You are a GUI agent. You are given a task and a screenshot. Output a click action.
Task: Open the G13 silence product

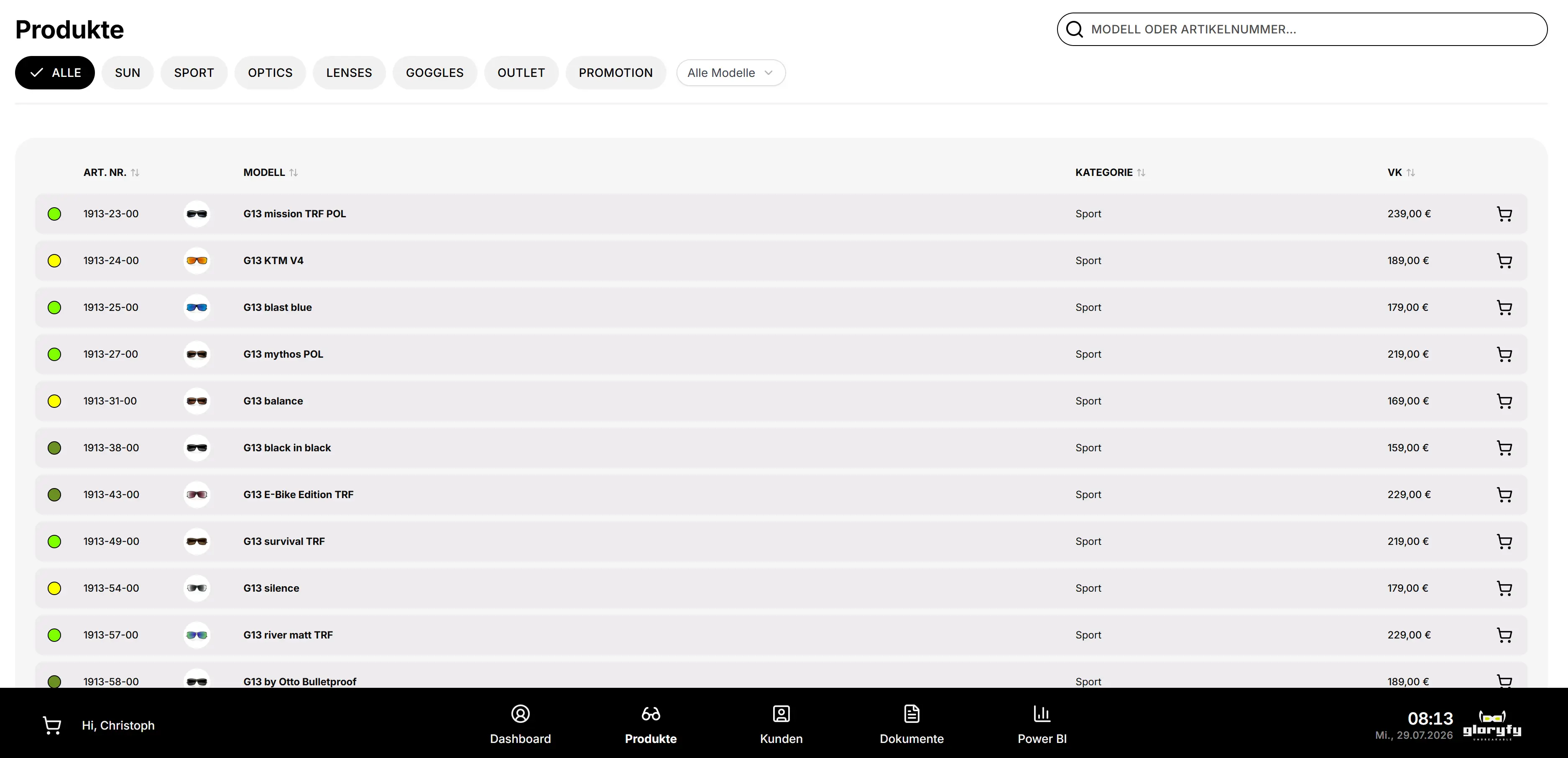click(x=271, y=589)
